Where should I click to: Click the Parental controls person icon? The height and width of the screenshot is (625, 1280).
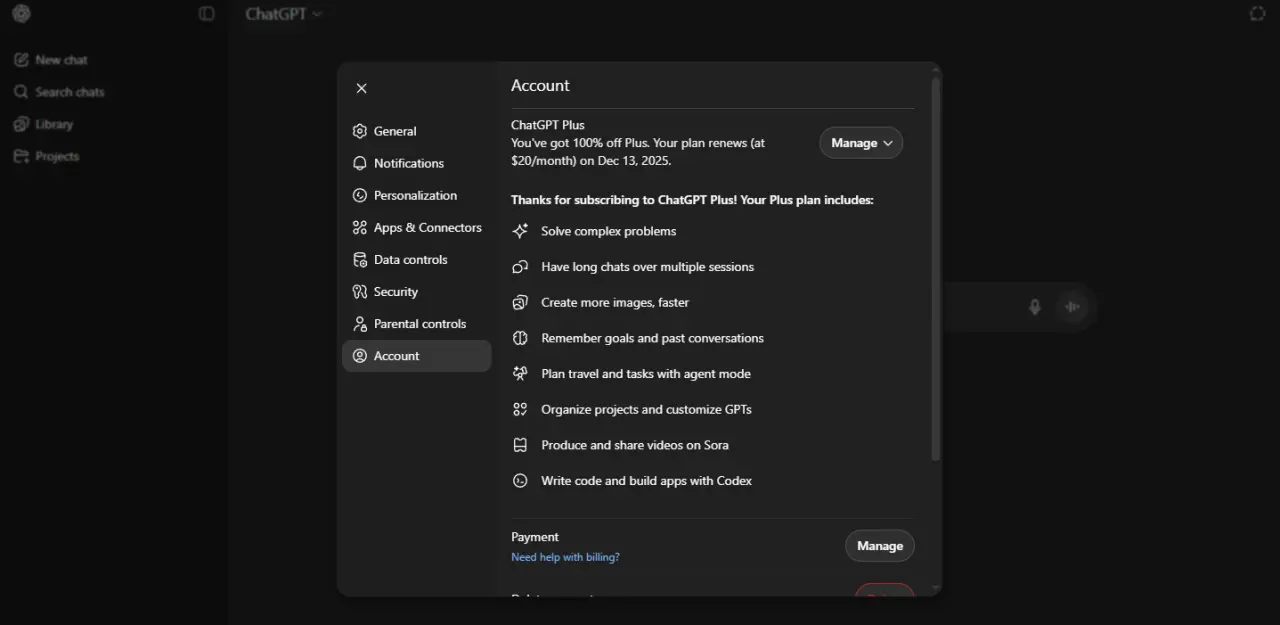click(360, 324)
